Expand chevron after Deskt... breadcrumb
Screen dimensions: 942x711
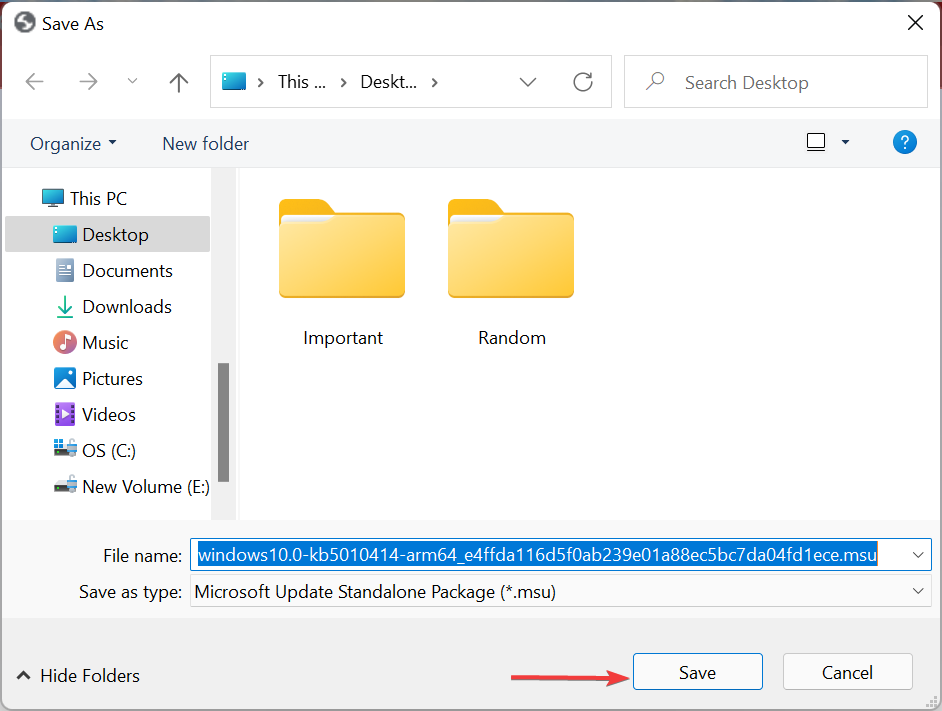tap(434, 82)
